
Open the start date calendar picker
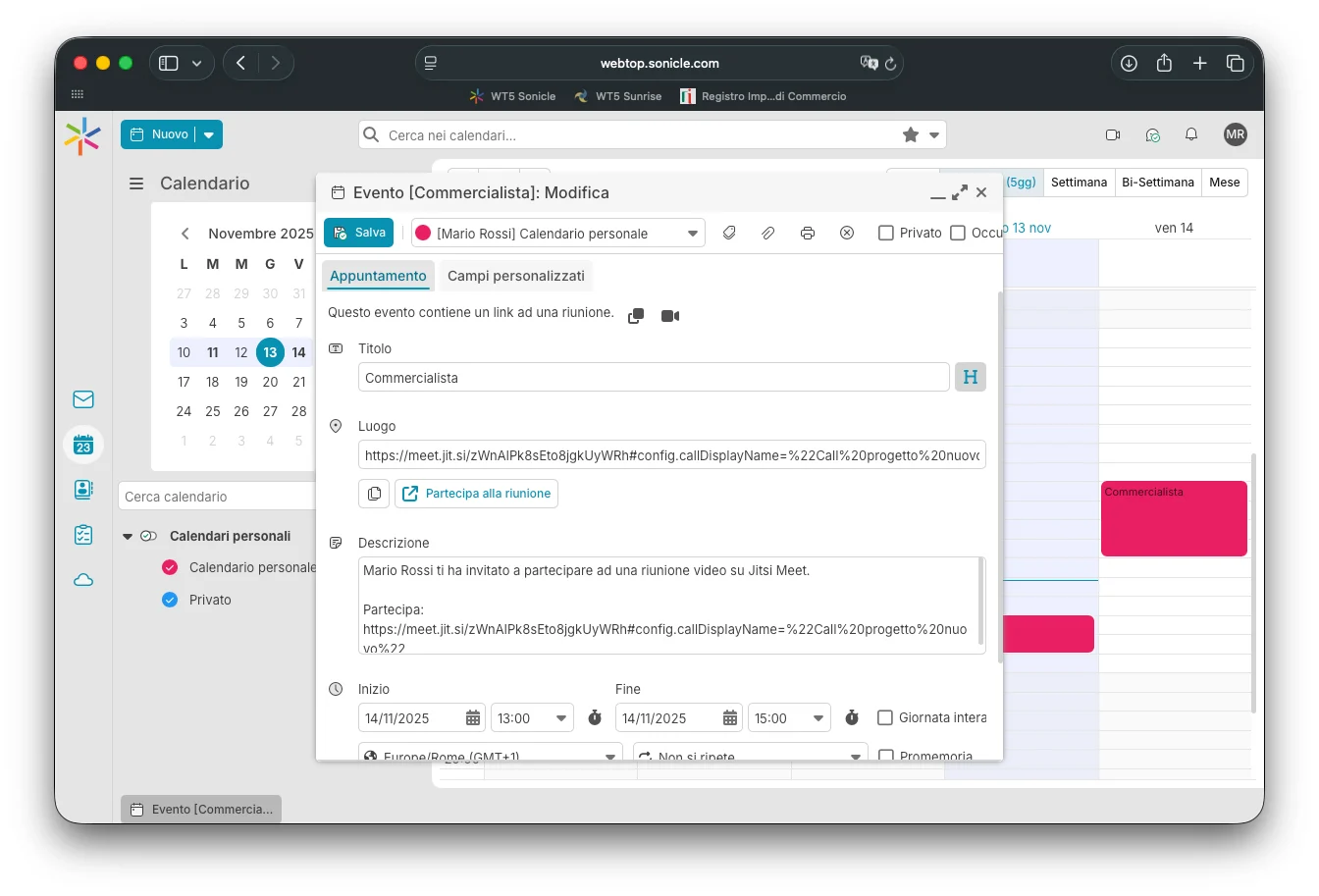pos(473,718)
